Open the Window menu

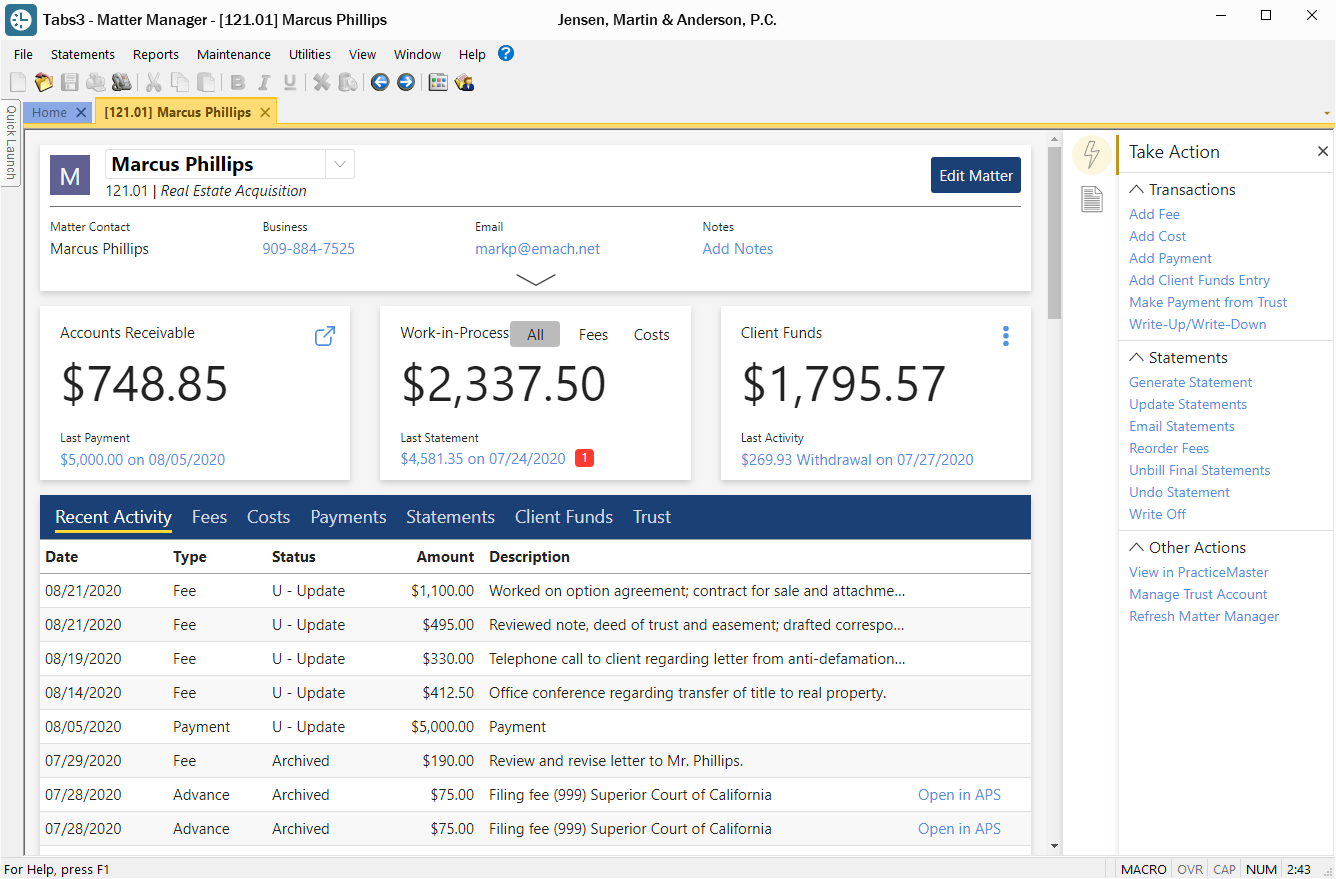click(418, 54)
